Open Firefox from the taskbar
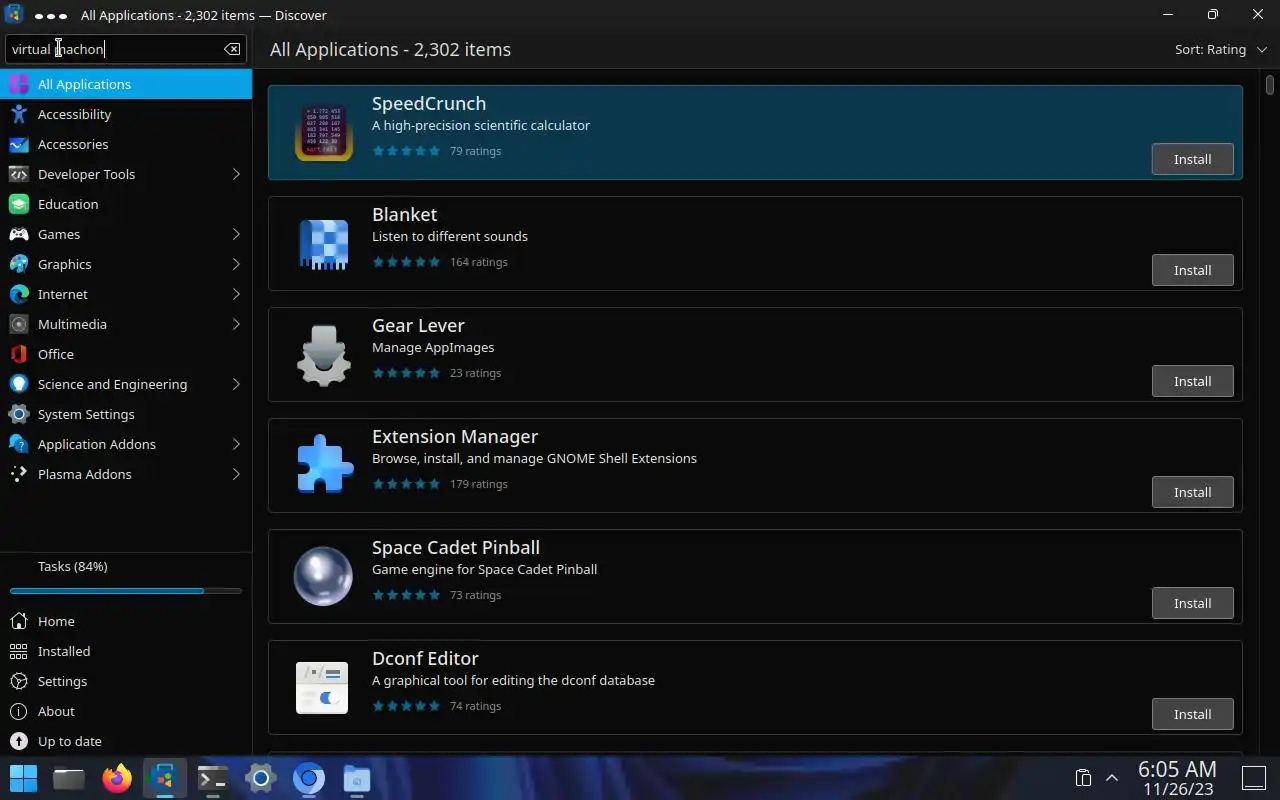The height and width of the screenshot is (800, 1280). click(x=117, y=778)
